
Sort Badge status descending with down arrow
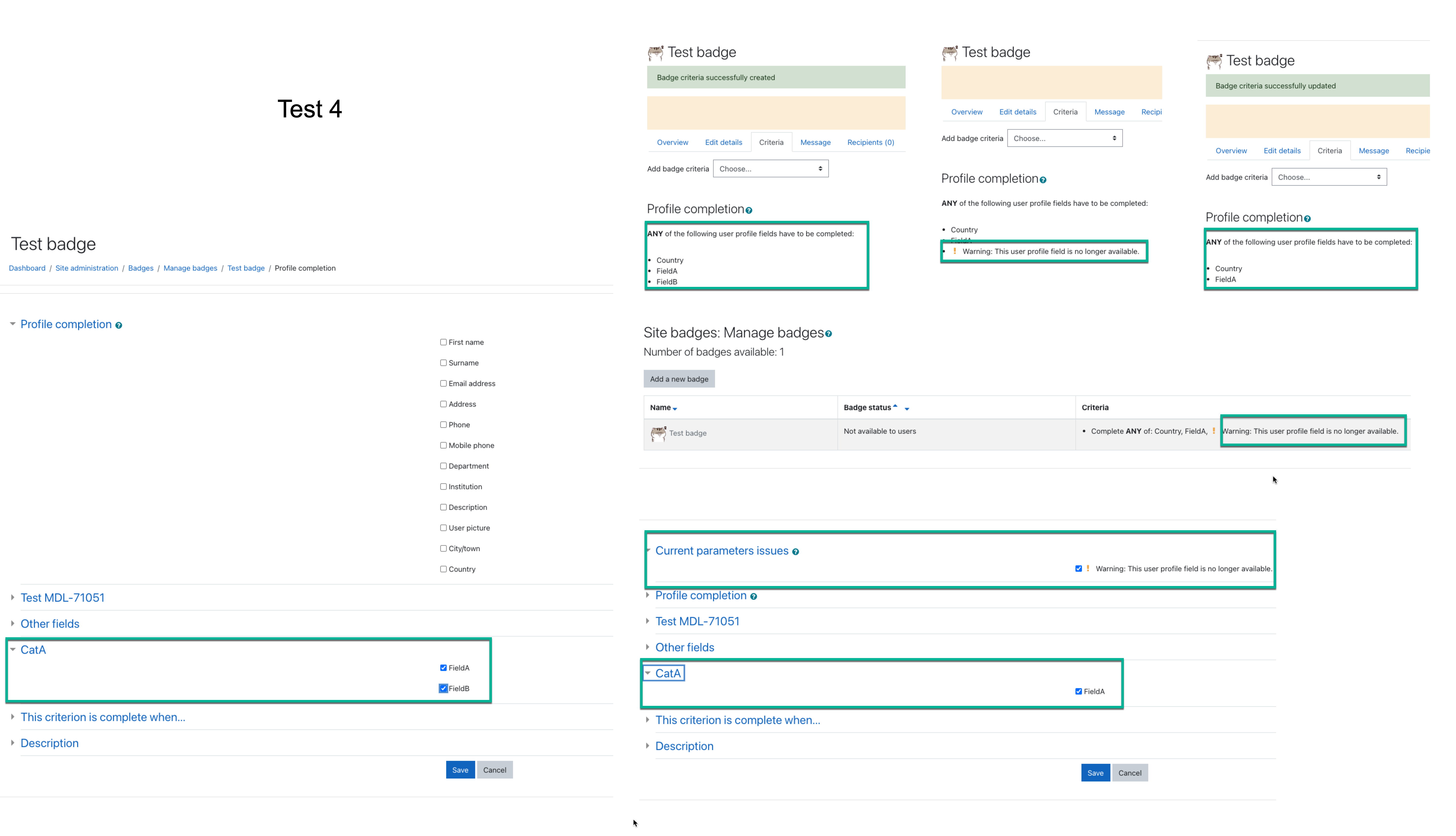point(907,409)
